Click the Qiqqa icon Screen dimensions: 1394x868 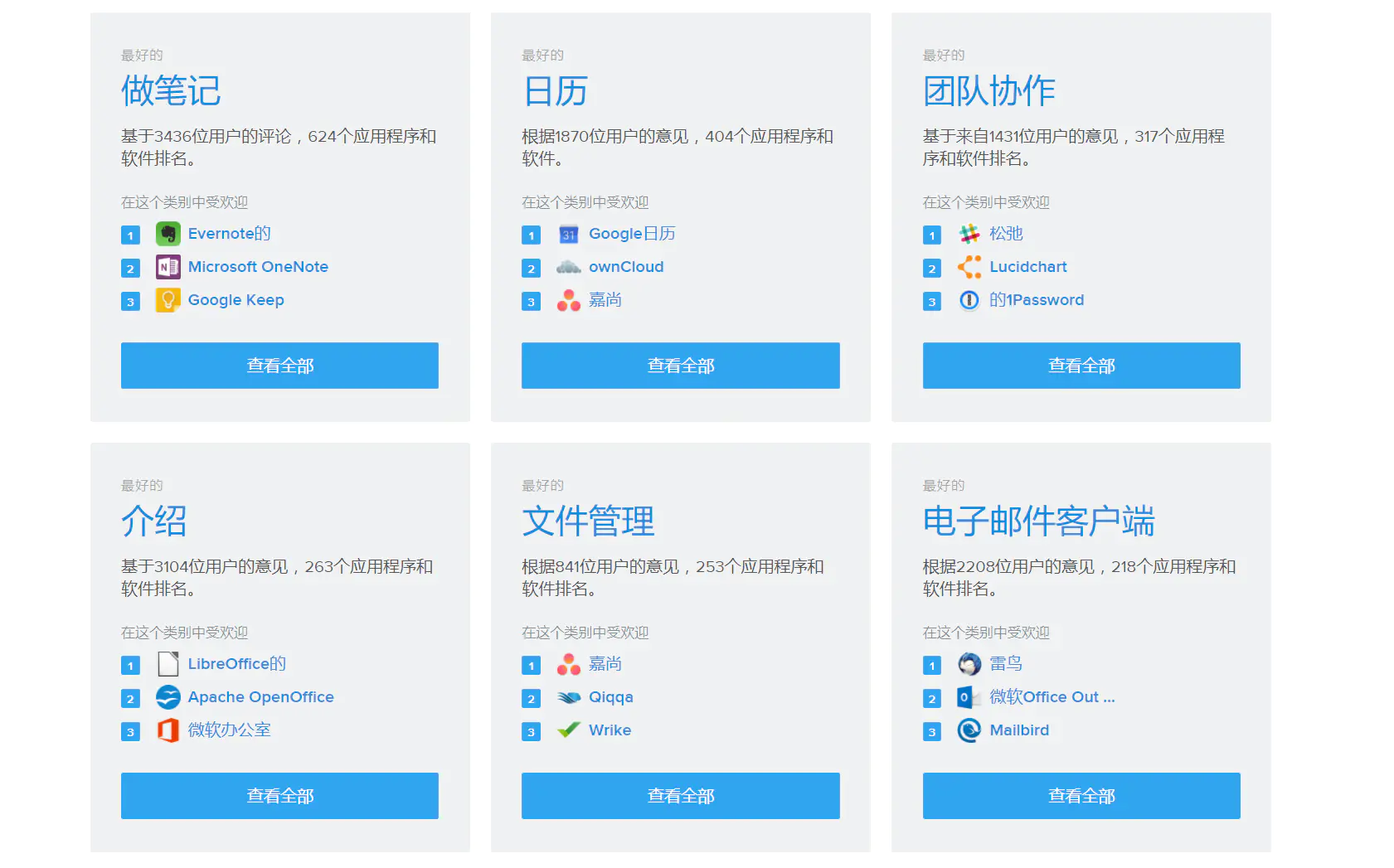[x=569, y=697]
